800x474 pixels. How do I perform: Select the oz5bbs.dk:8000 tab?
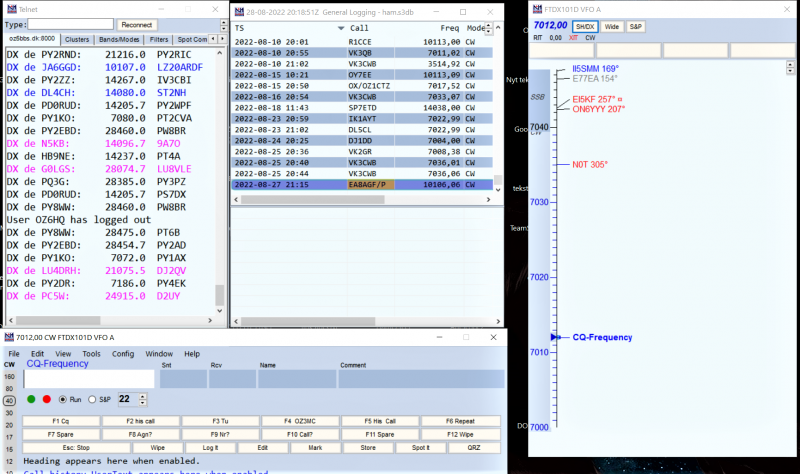coord(32,39)
